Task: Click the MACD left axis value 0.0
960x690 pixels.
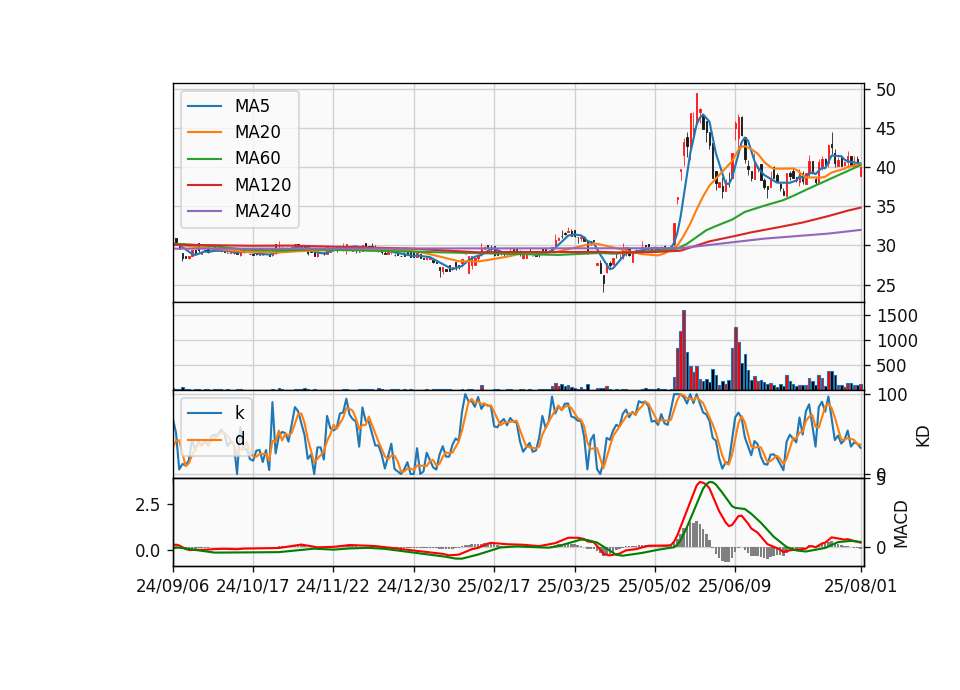Action: [148, 551]
